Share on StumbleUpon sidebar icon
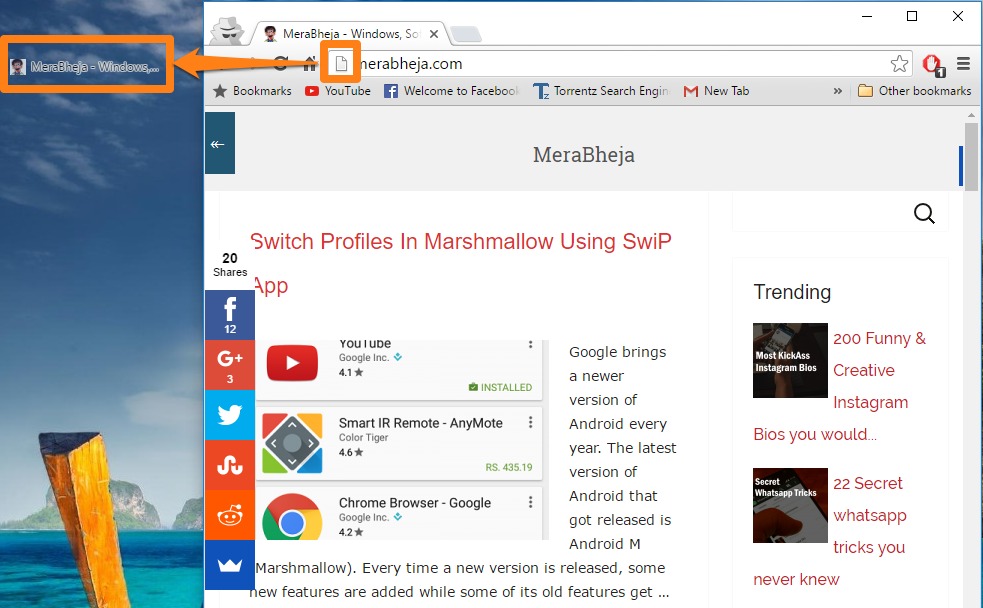983x608 pixels. [229, 465]
